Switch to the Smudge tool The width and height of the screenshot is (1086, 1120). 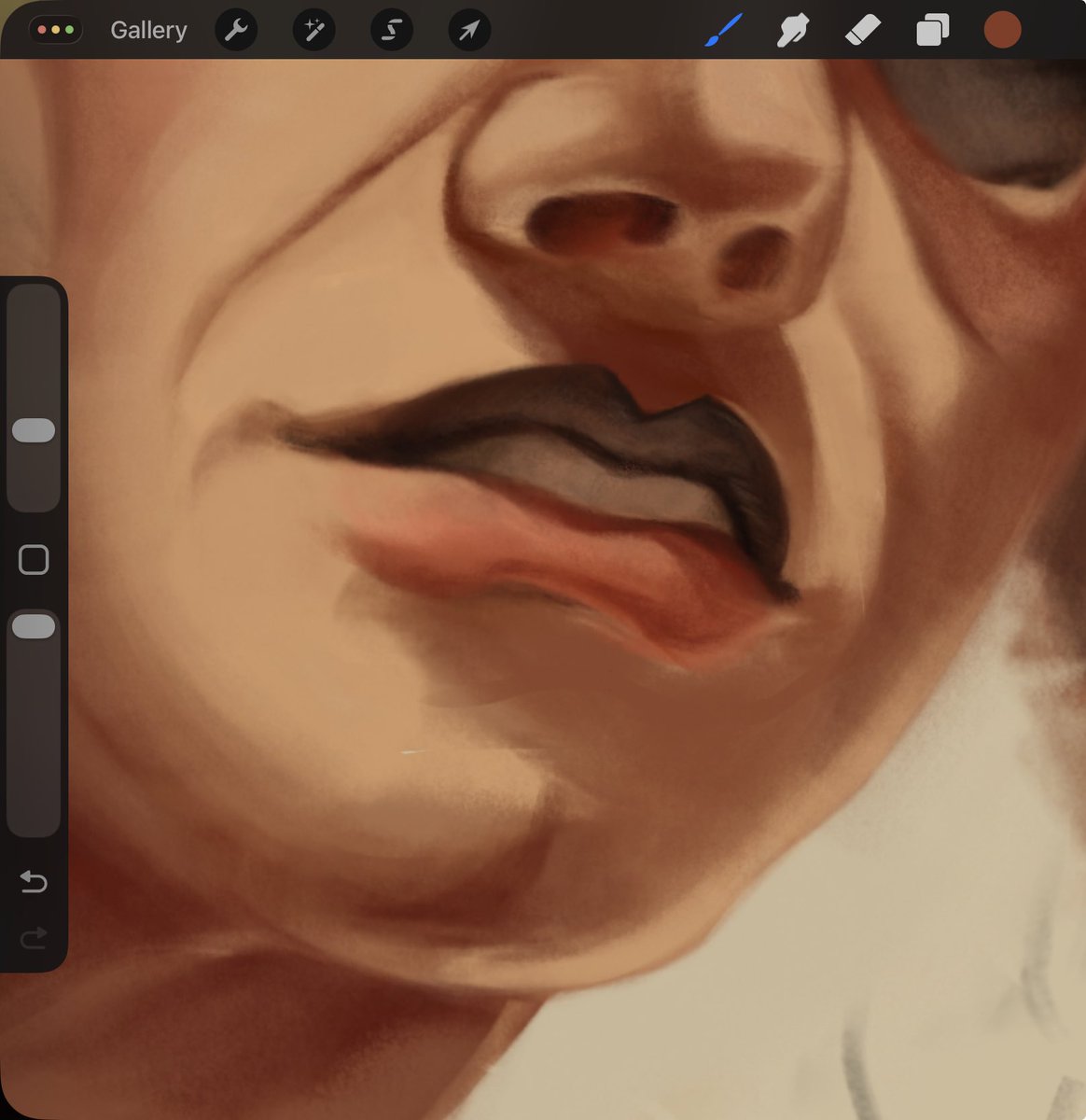coord(792,29)
